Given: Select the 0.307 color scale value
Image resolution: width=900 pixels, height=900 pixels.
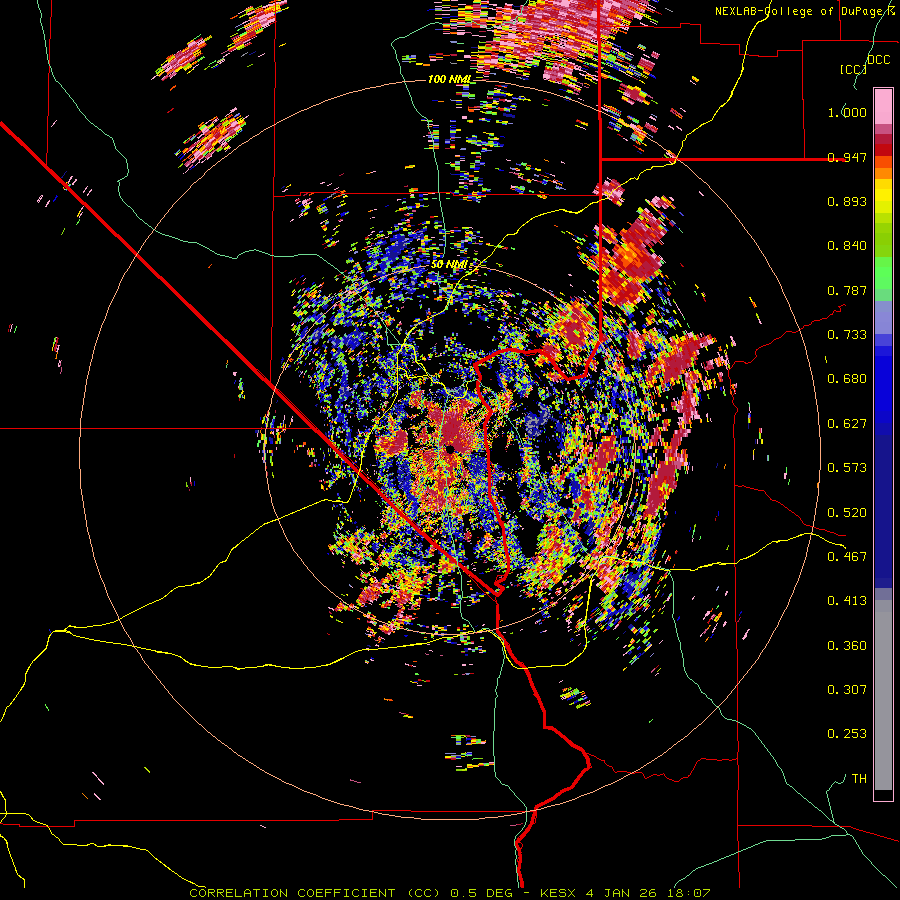Looking at the screenshot, I should coord(847,689).
